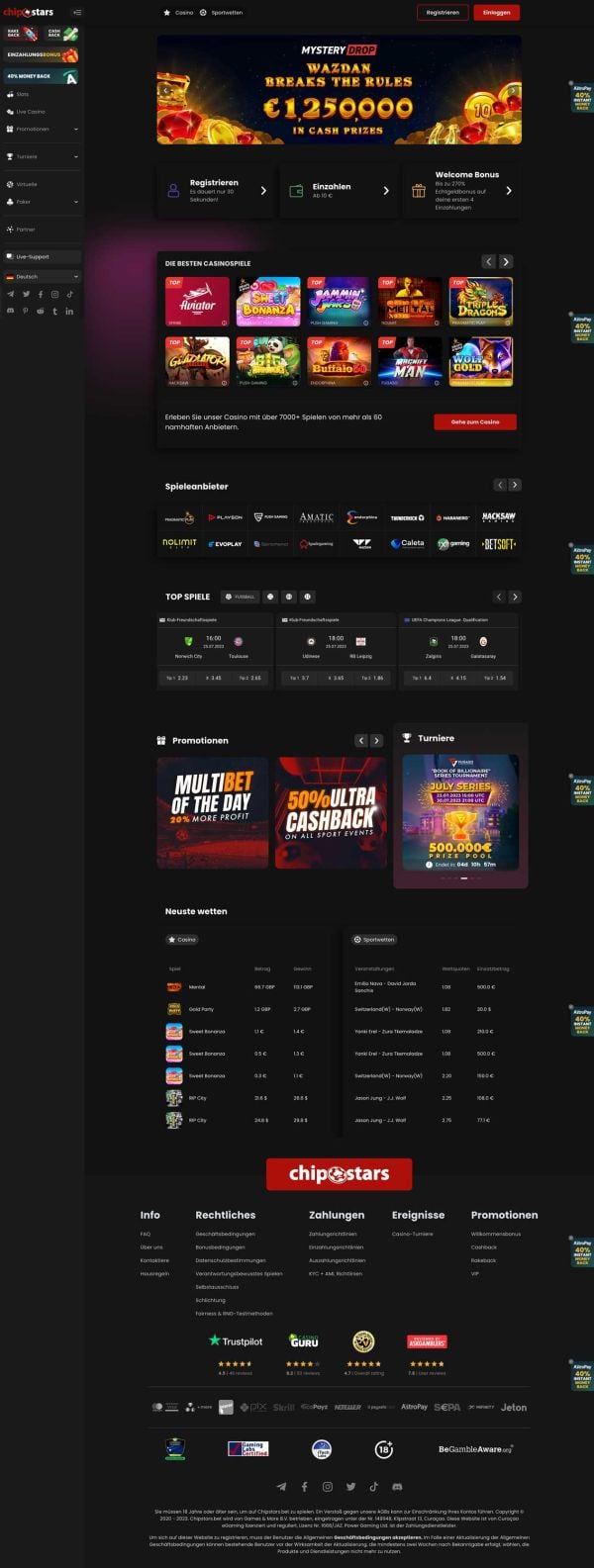The image size is (594, 1568).
Task: Select the basketball sport filter icon
Action: coord(288,597)
